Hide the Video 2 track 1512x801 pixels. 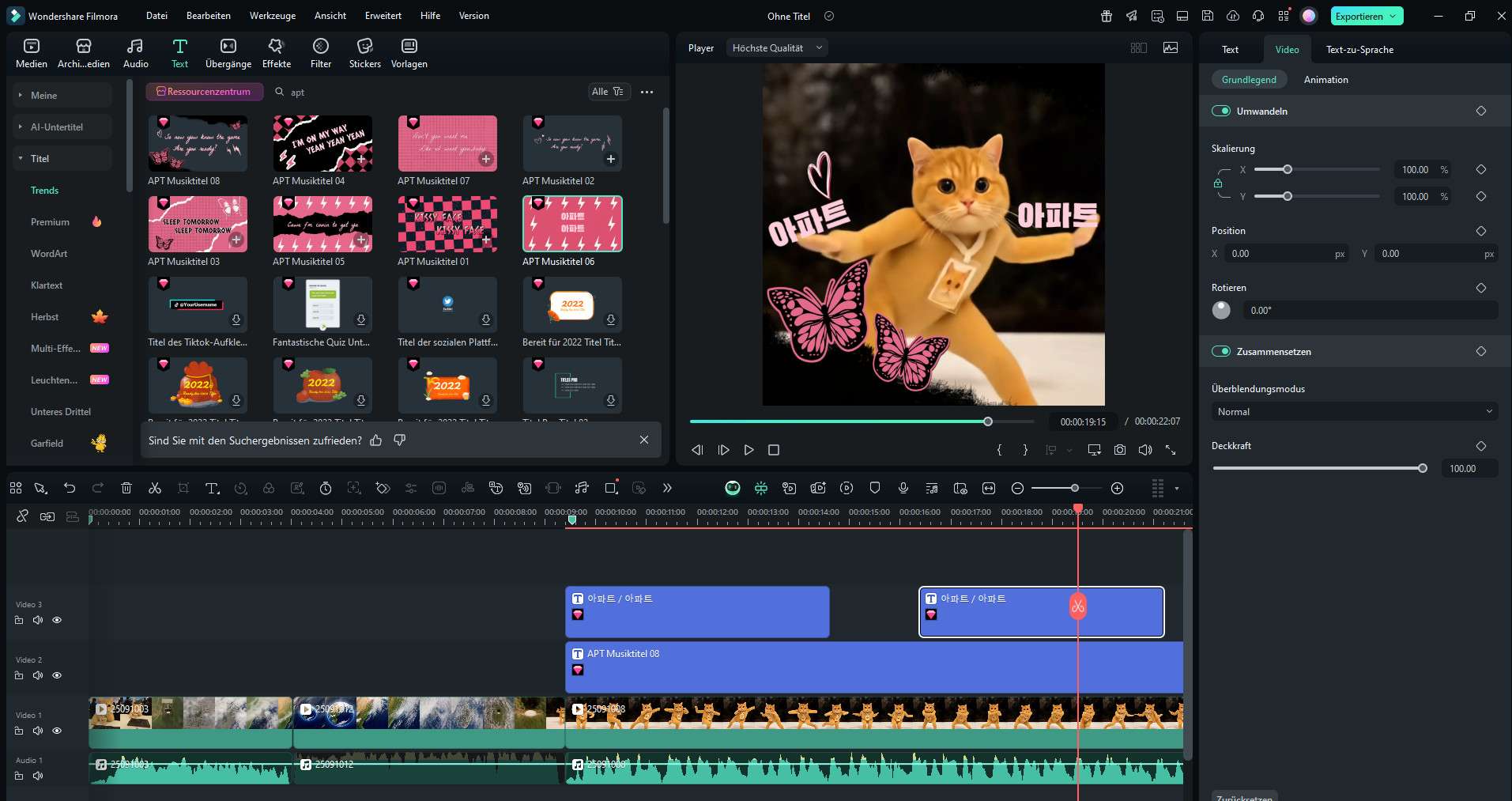click(x=57, y=675)
